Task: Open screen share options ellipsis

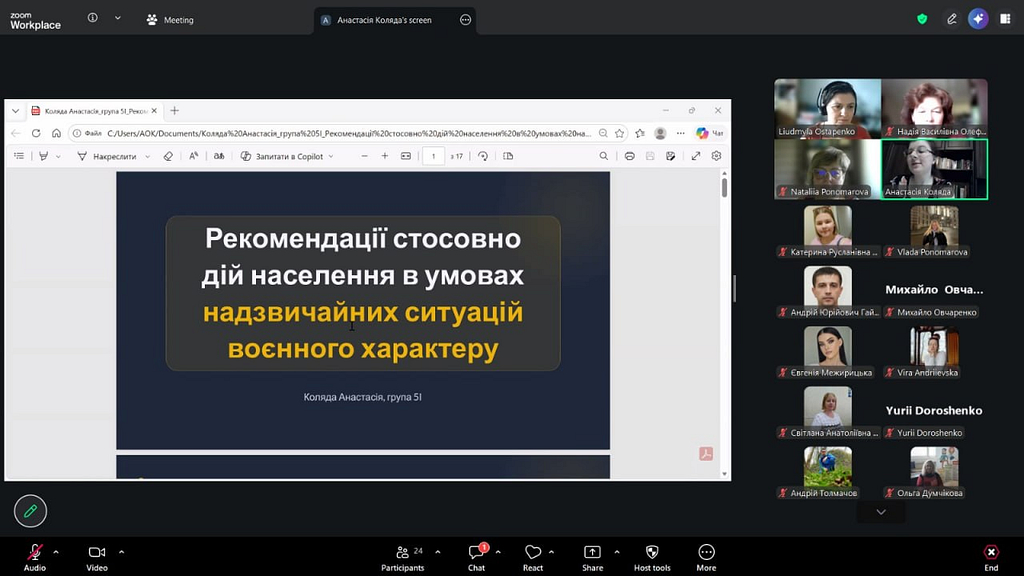Action: click(465, 20)
